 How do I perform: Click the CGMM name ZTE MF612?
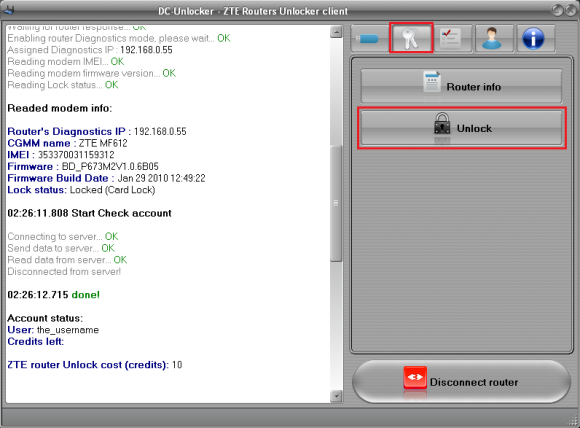coord(103,143)
